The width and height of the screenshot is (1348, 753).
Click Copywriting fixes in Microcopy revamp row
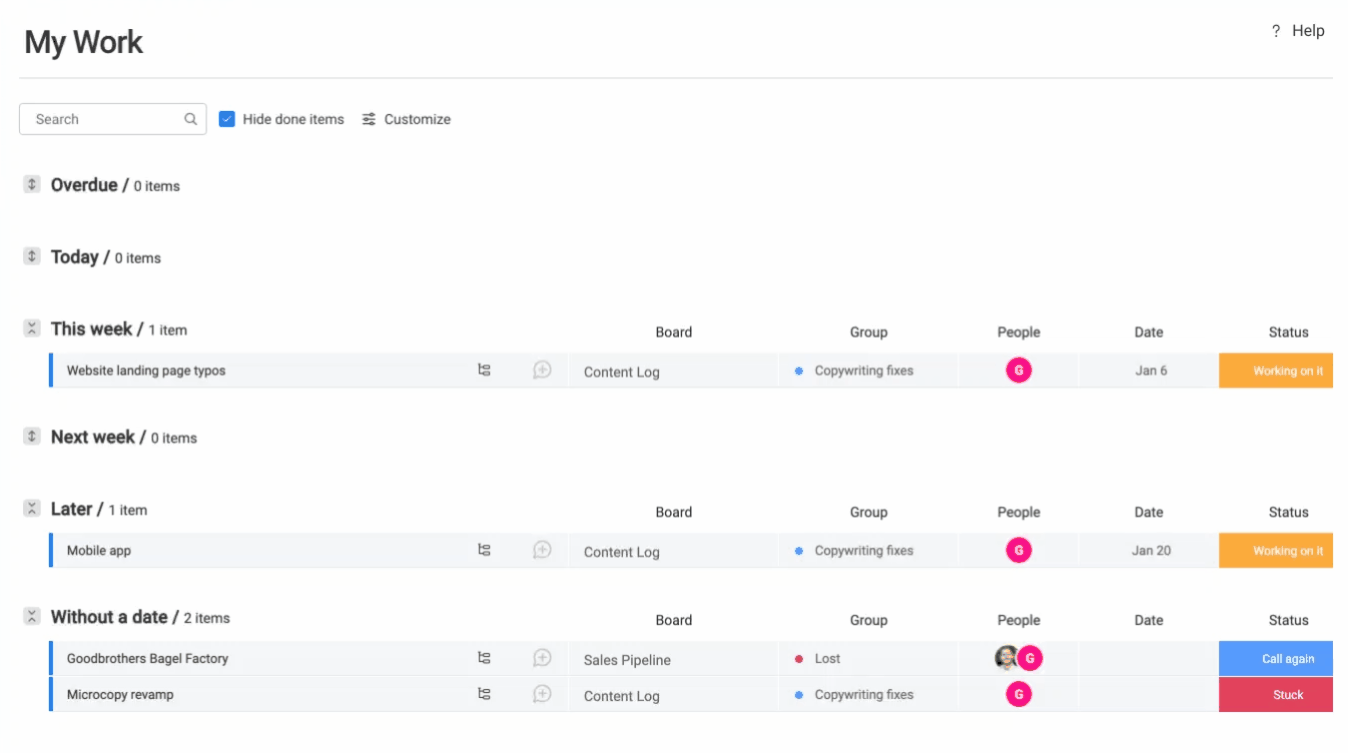pos(864,694)
